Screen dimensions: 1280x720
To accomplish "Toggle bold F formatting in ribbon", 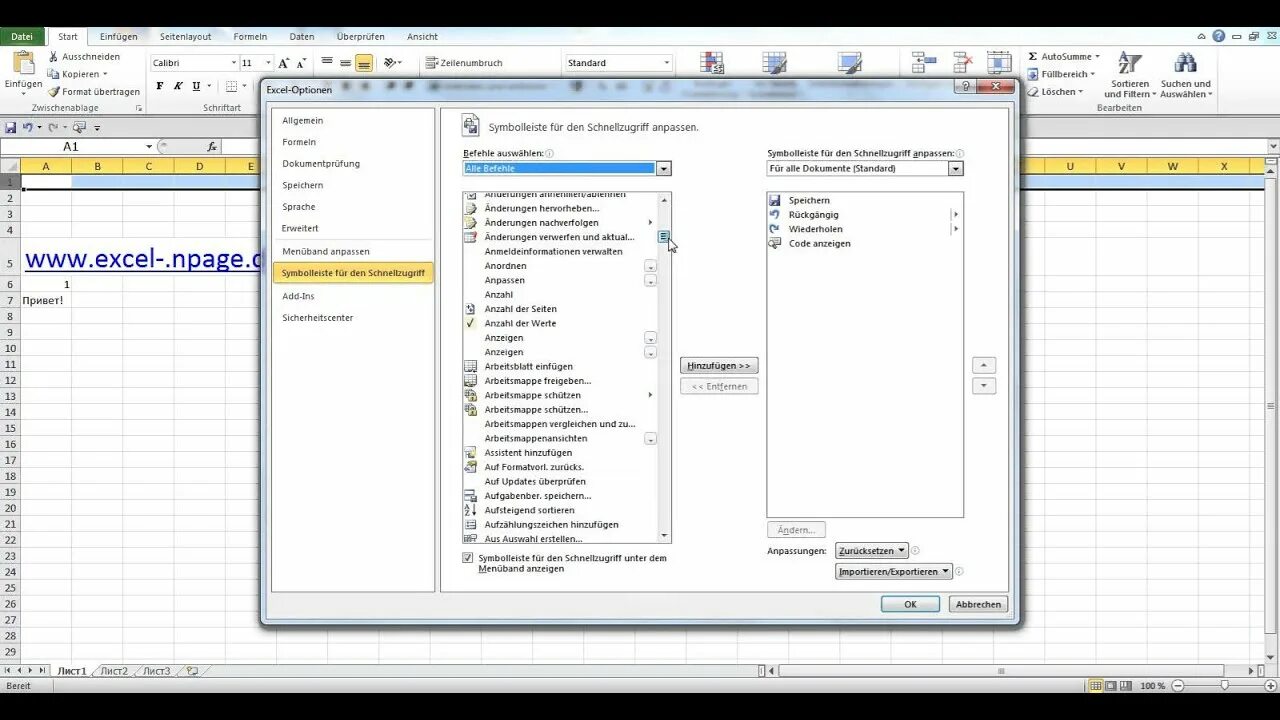I will click(159, 86).
